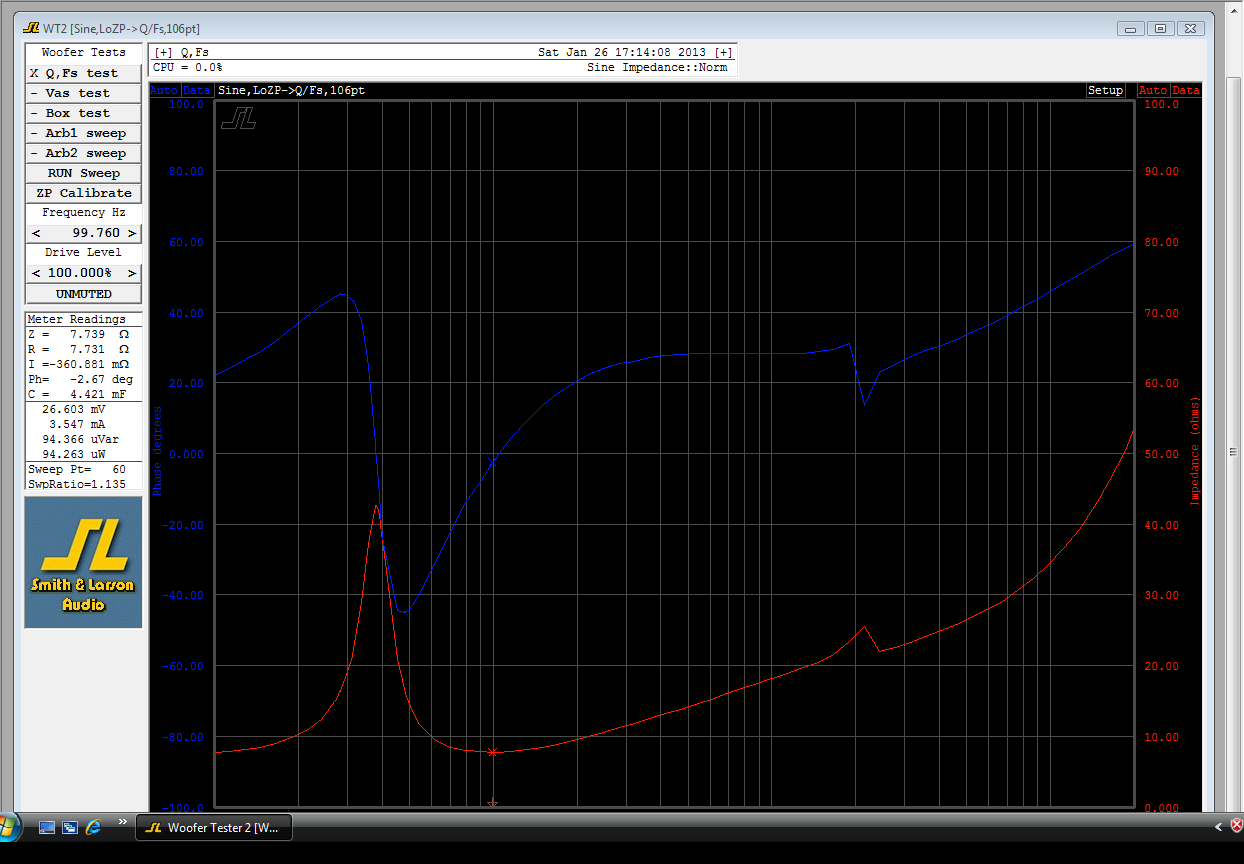The width and height of the screenshot is (1244, 864).
Task: Toggle blue Data for the phase trace
Action: coord(197,90)
